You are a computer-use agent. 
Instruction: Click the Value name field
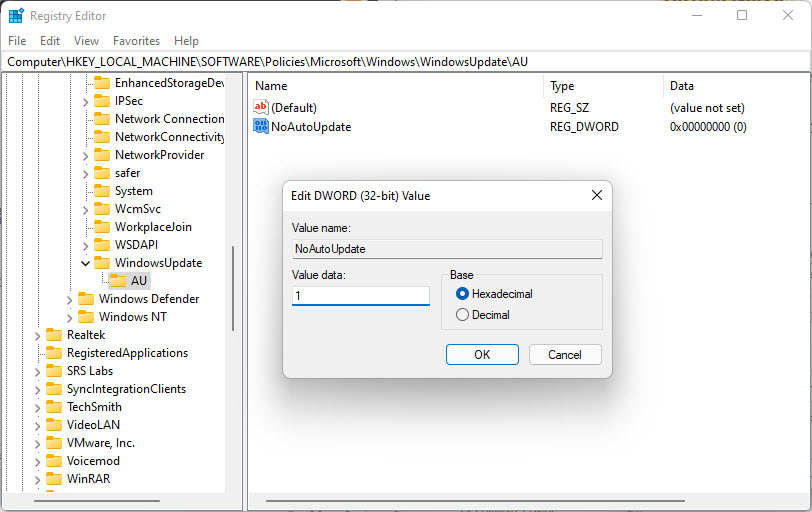click(x=447, y=249)
